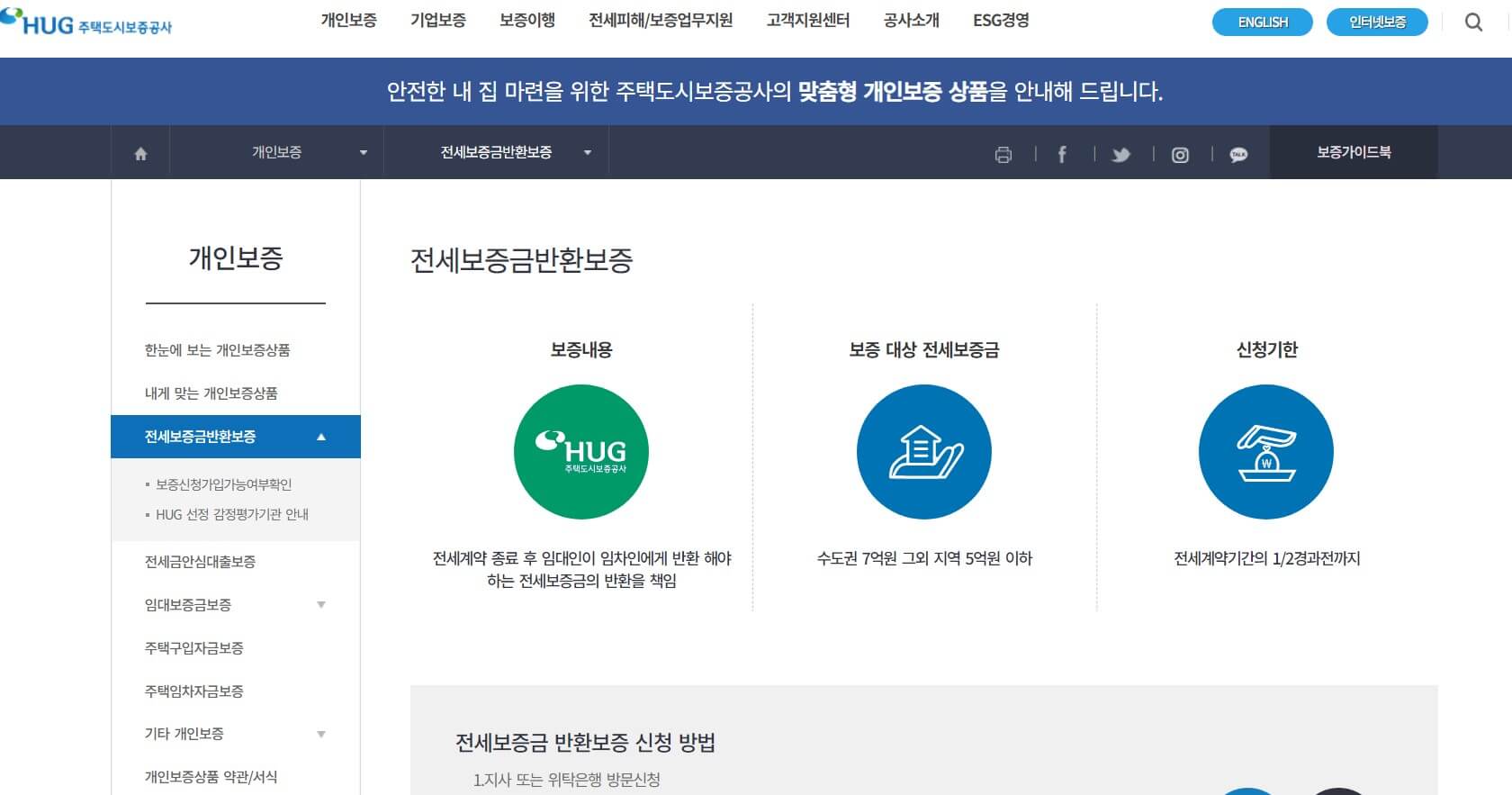Screen dimensions: 1512x795
Task: Click the 인터넷보증 button
Action: click(1377, 23)
